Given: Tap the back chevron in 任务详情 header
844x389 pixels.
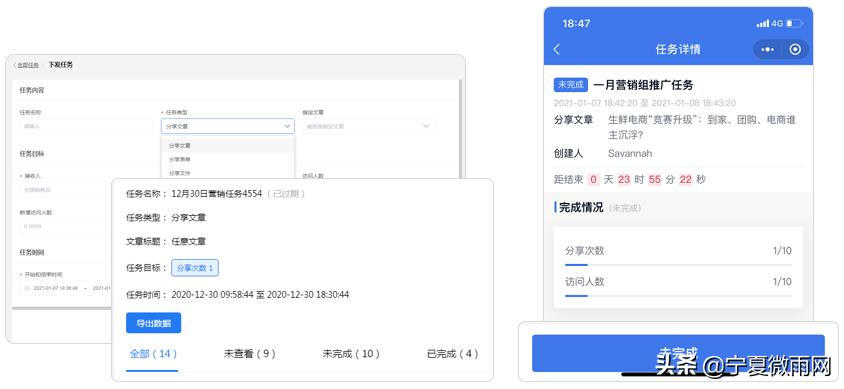Looking at the screenshot, I should [x=557, y=49].
